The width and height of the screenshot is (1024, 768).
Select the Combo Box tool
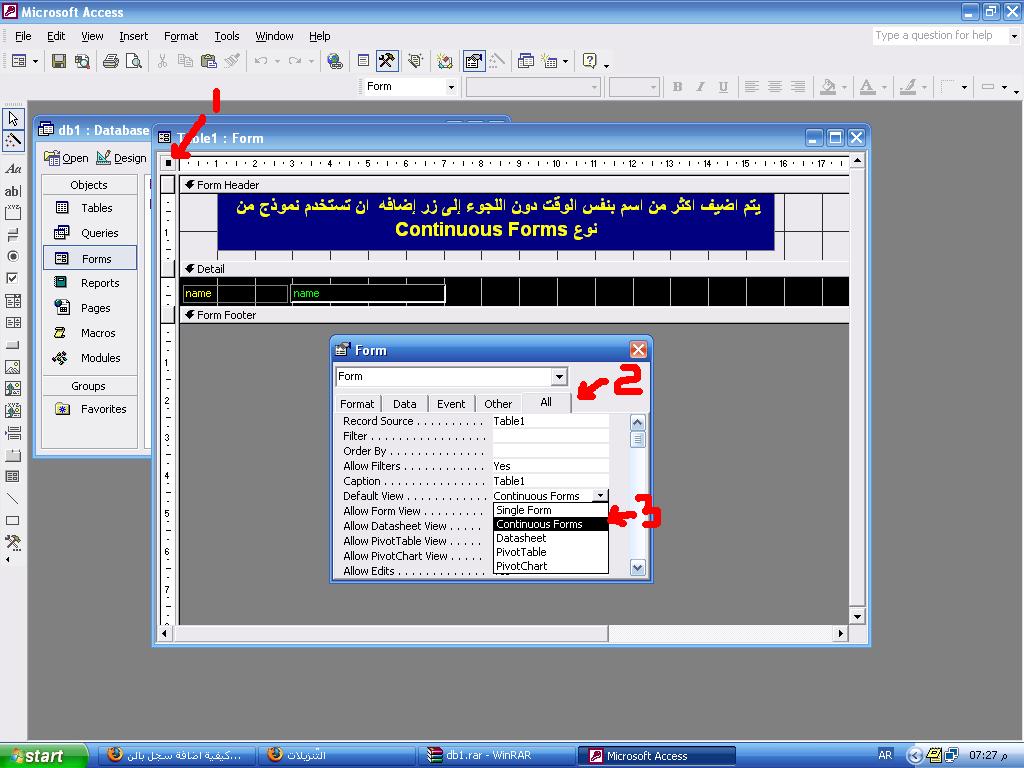point(13,300)
